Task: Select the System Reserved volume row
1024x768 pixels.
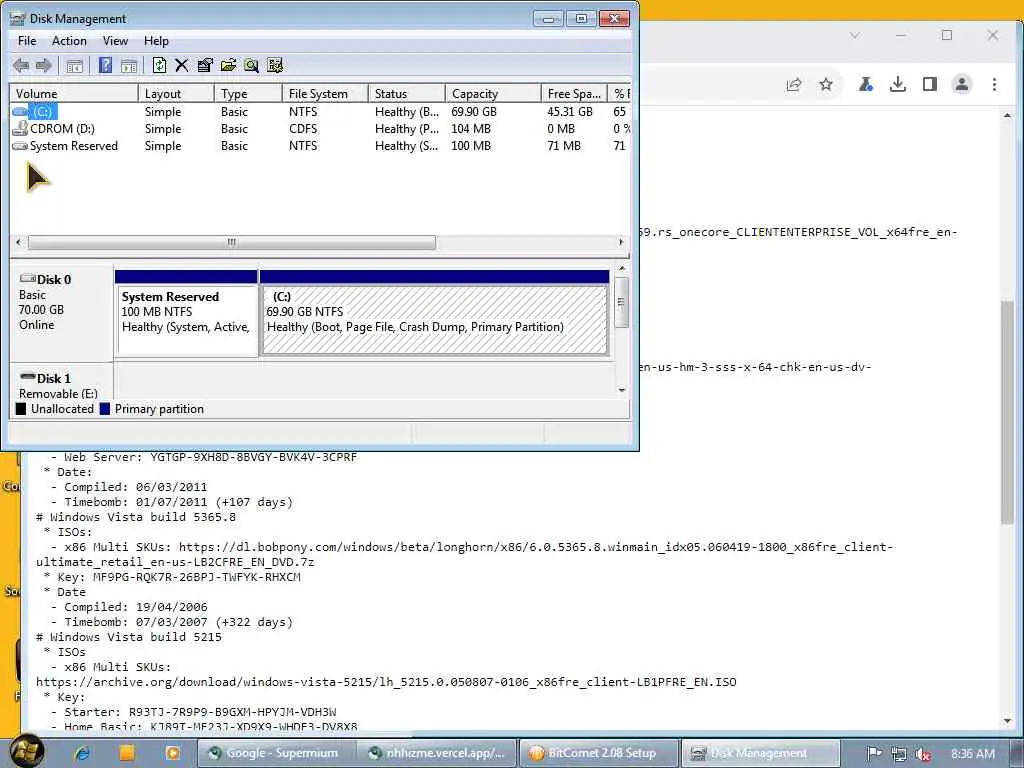Action: [320, 146]
